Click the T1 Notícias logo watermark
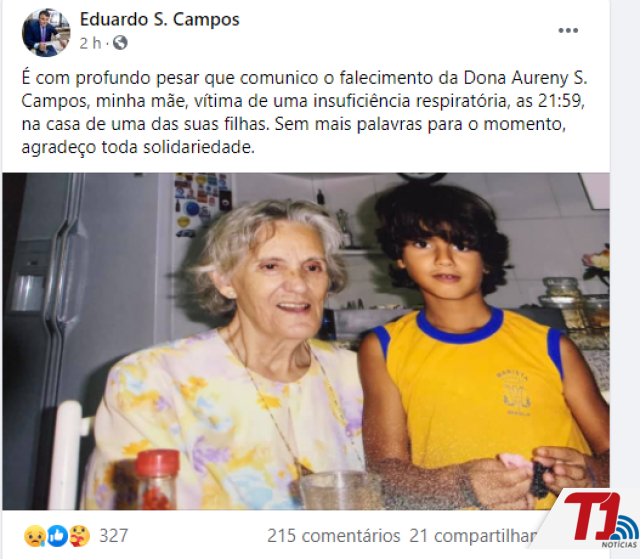The image size is (640, 559). point(599,520)
